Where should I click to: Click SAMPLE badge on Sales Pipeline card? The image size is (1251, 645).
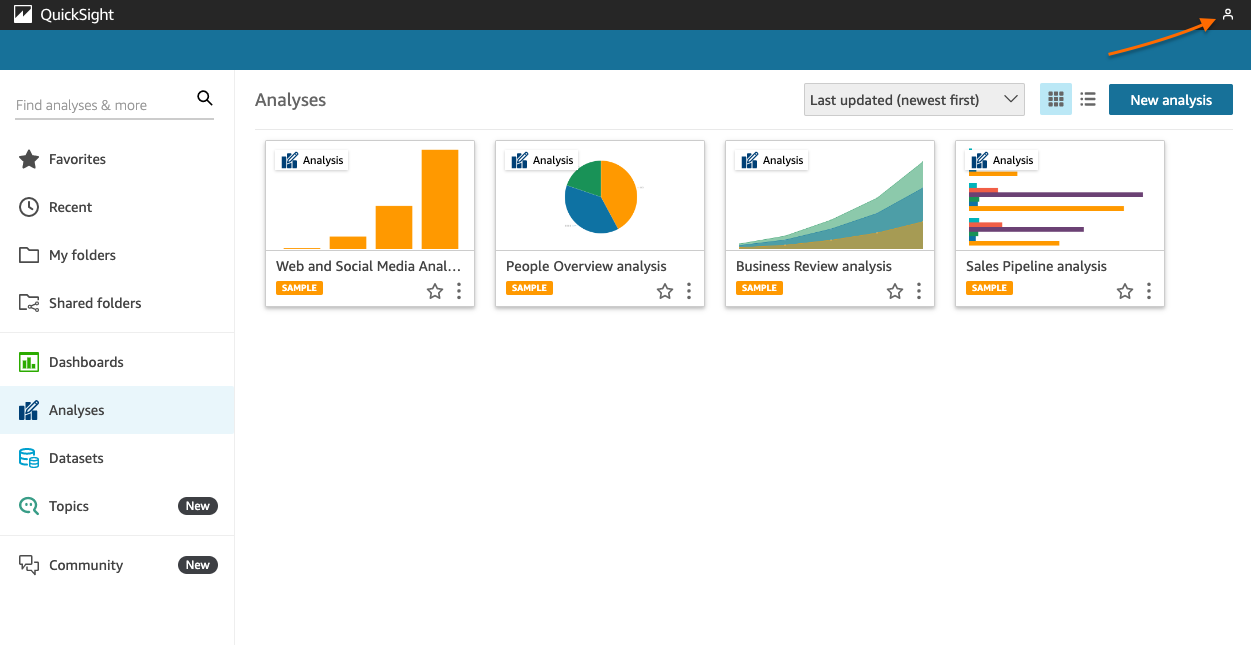(989, 288)
